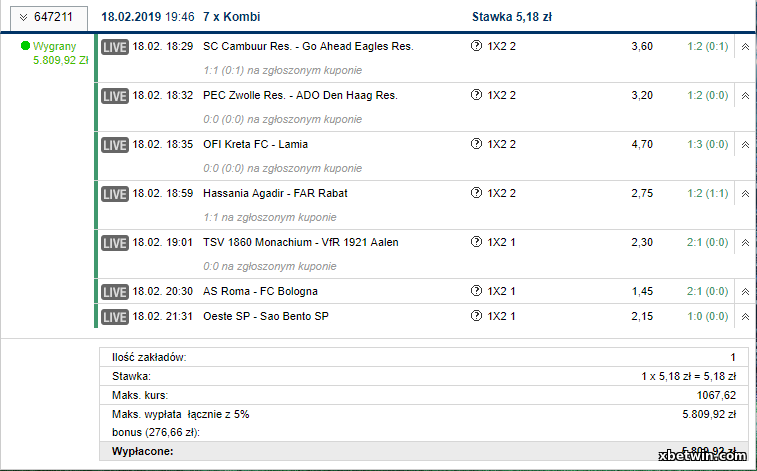The height and width of the screenshot is (471, 757).
Task: Collapse the OFI Kreta FC row details
Action: pos(745,145)
